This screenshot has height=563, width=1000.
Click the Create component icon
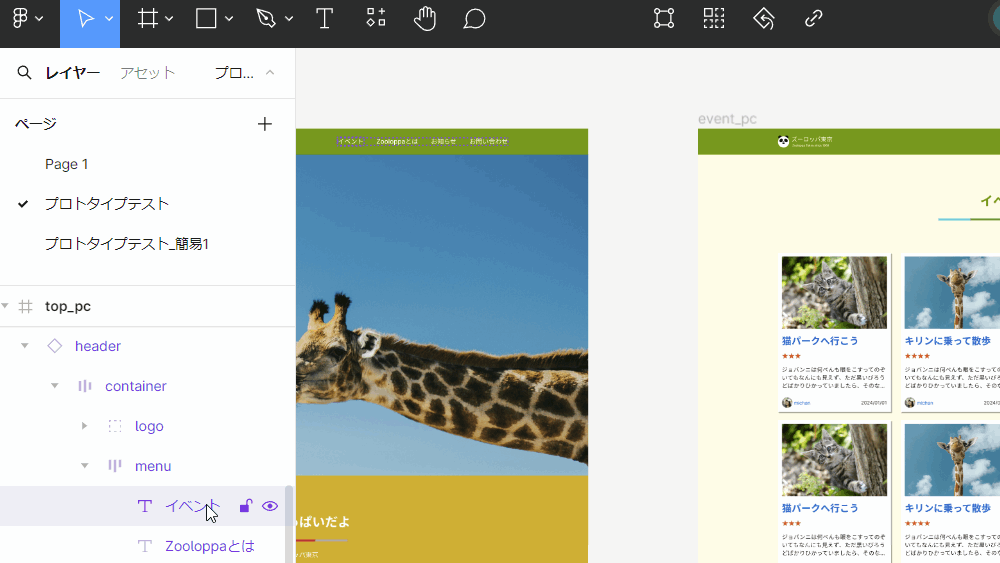tap(714, 18)
